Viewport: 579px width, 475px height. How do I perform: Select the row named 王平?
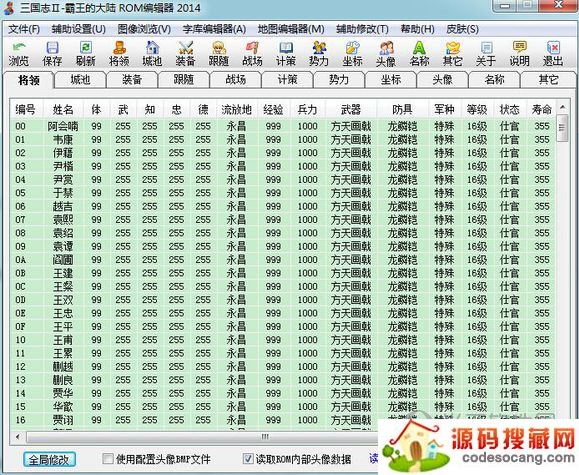click(282, 327)
